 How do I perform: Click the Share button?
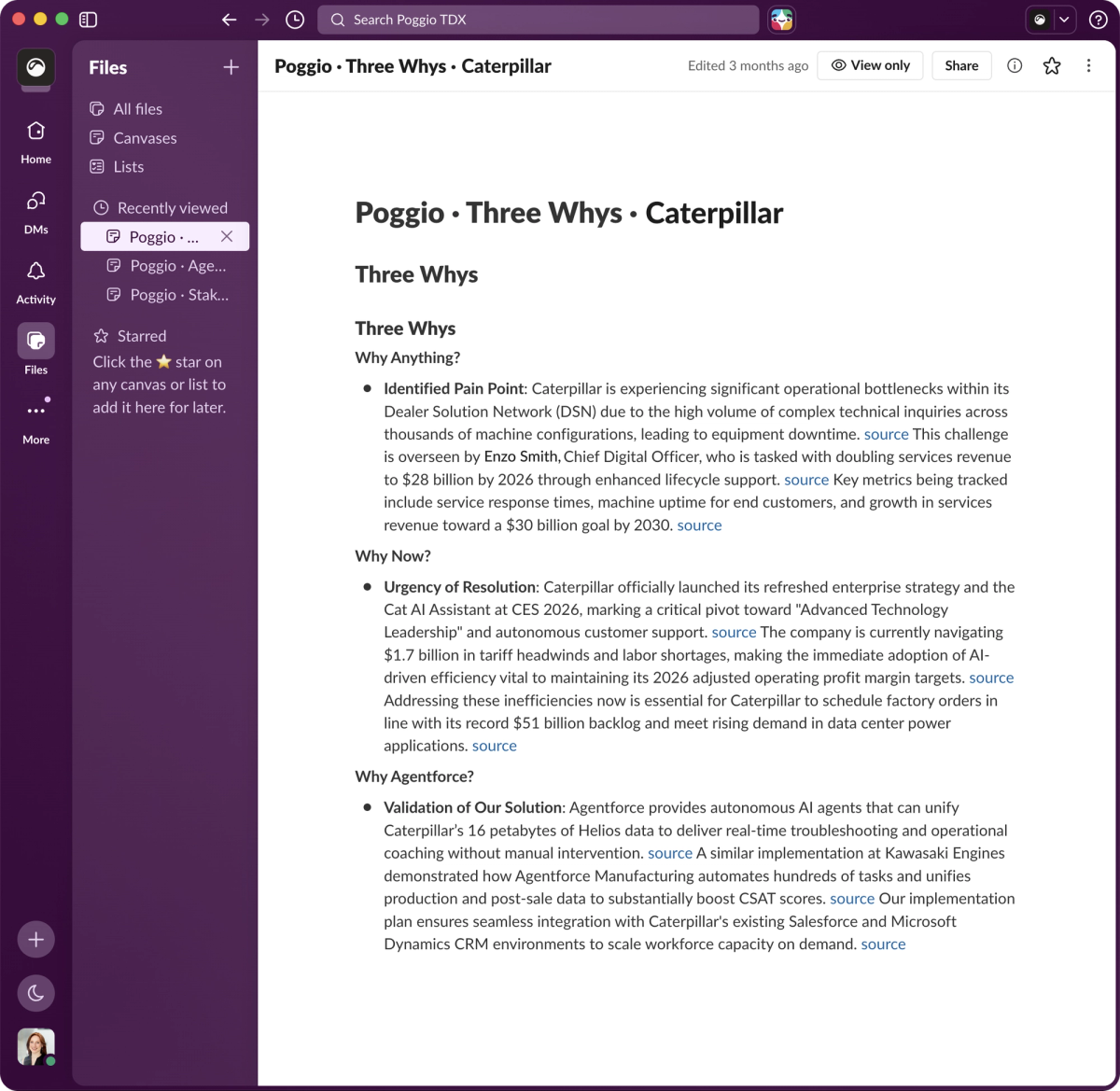coord(961,65)
